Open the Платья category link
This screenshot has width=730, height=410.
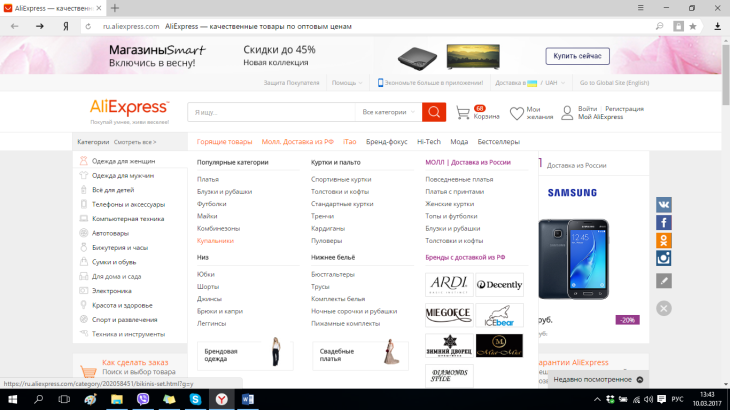point(208,179)
